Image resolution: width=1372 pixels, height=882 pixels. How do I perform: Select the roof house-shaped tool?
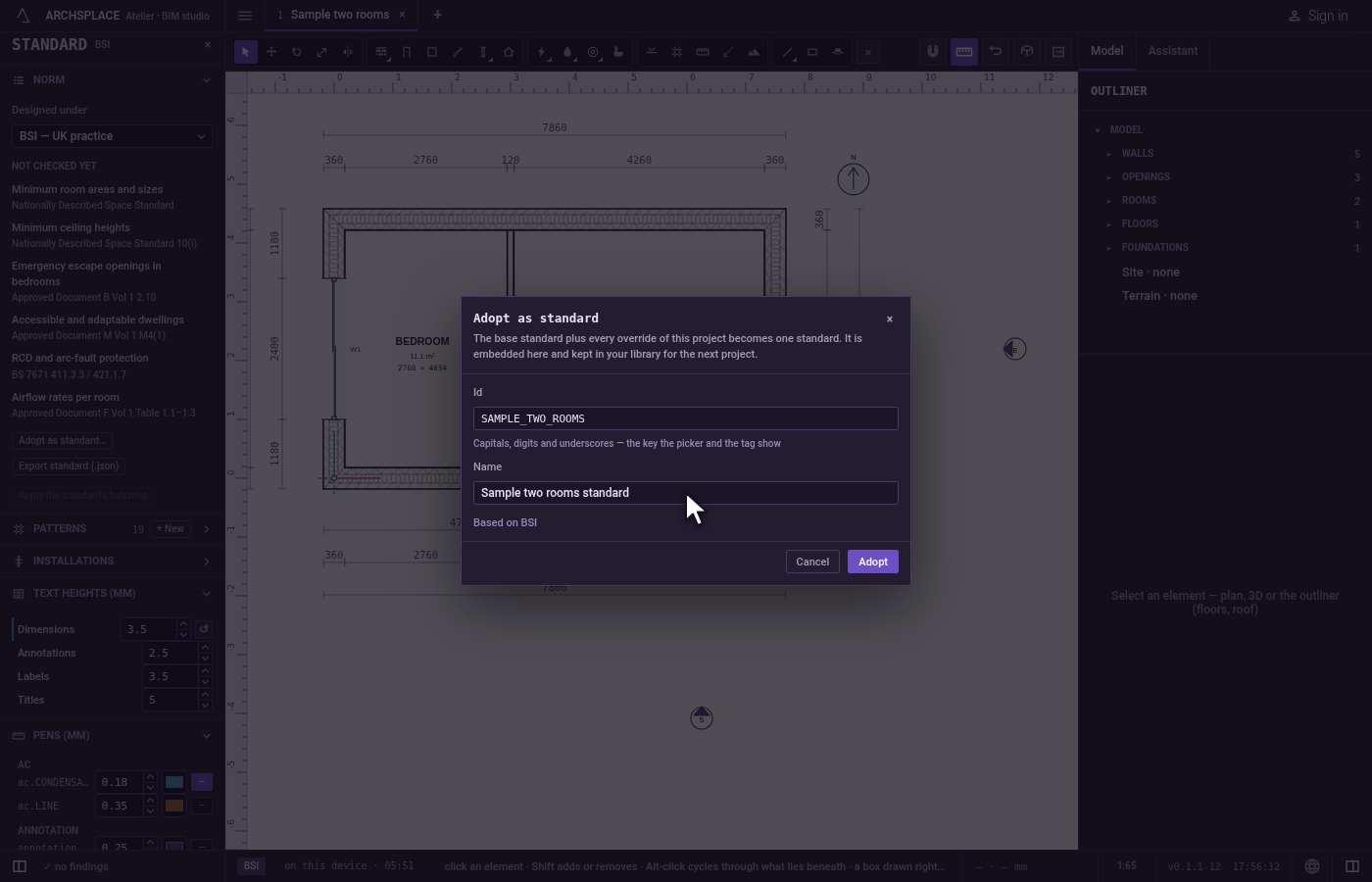[509, 52]
